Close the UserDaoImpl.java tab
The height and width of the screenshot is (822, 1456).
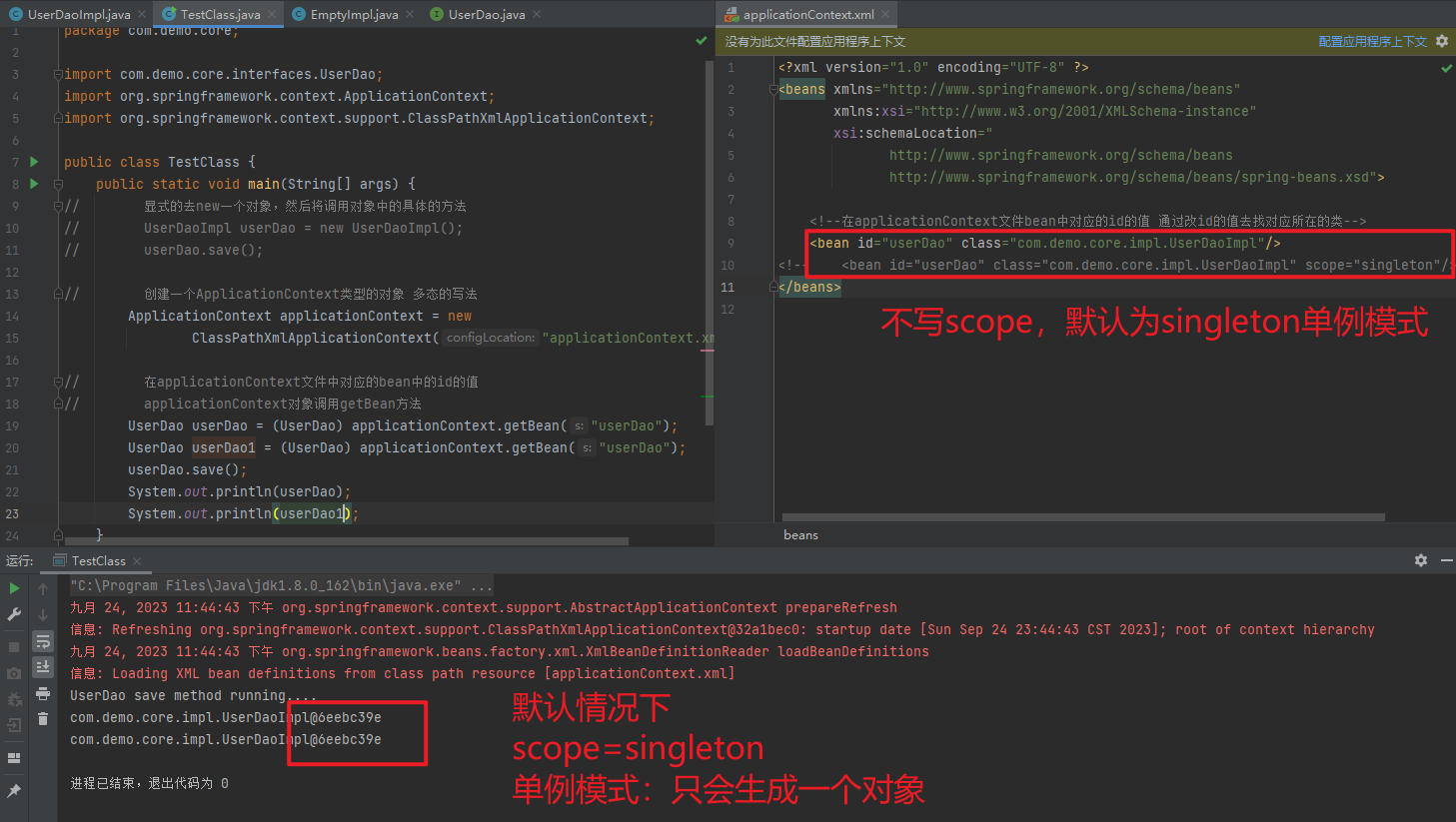[x=141, y=14]
